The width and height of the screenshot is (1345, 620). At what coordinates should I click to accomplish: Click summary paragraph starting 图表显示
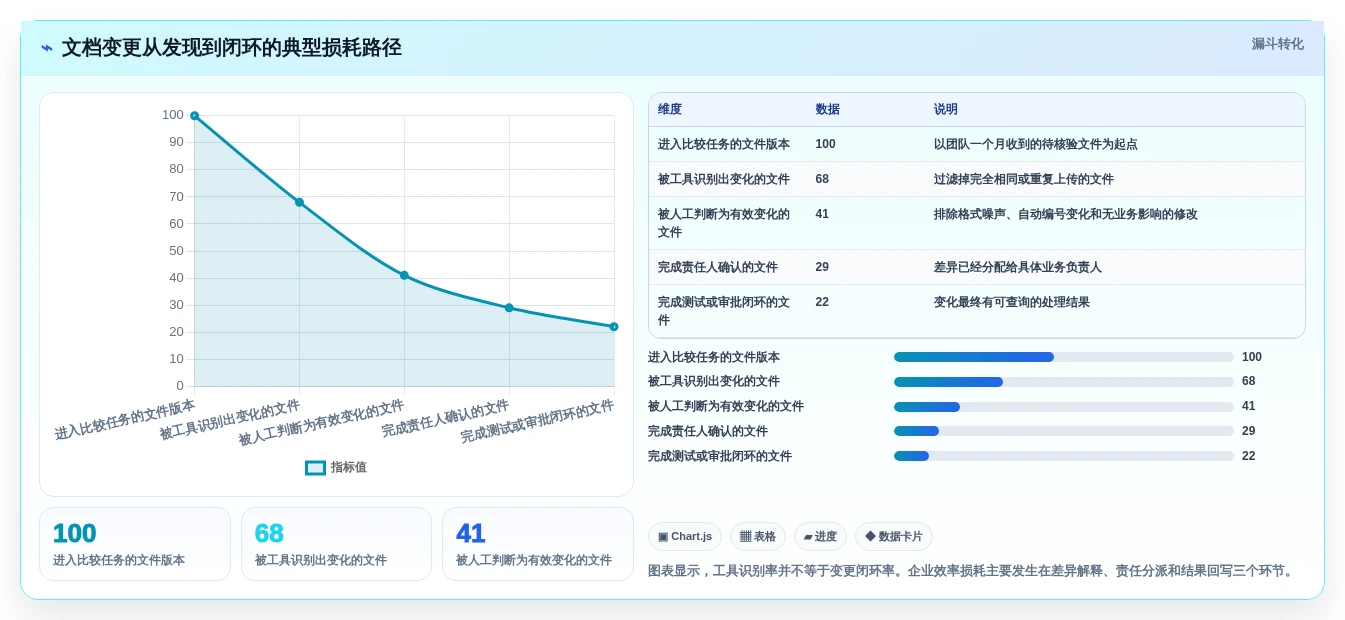[972, 571]
